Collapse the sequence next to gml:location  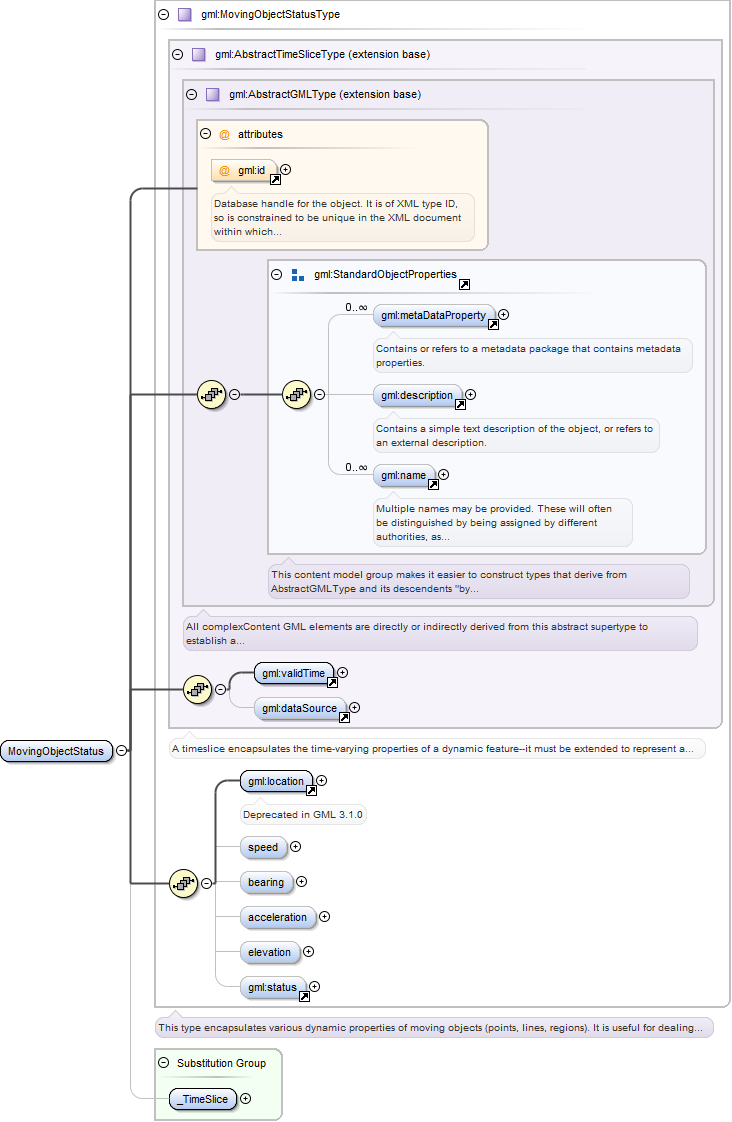pyautogui.click(x=206, y=884)
